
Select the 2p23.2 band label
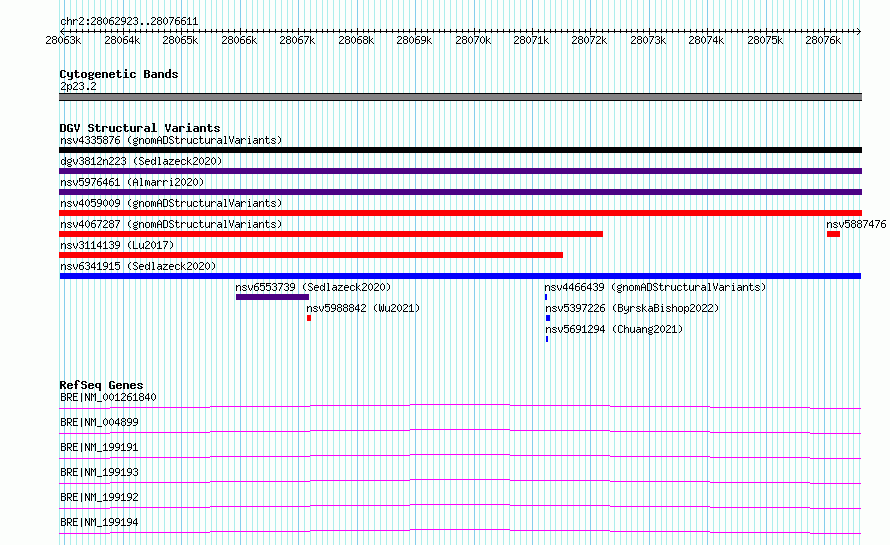[x=78, y=86]
